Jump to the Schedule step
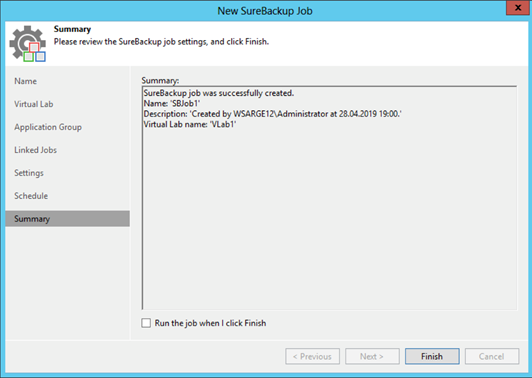This screenshot has width=532, height=378. tap(31, 196)
